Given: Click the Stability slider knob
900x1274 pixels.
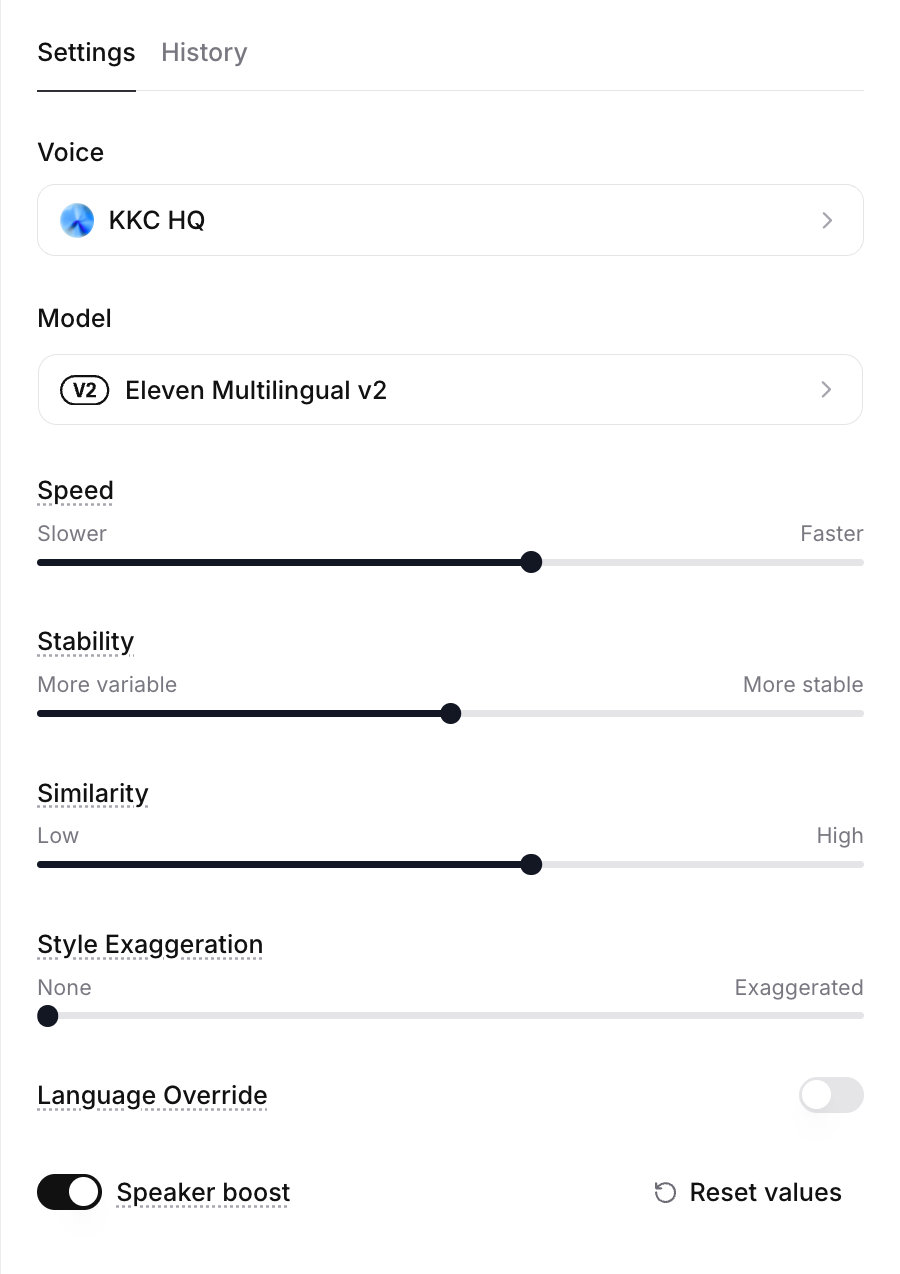Looking at the screenshot, I should tap(451, 713).
